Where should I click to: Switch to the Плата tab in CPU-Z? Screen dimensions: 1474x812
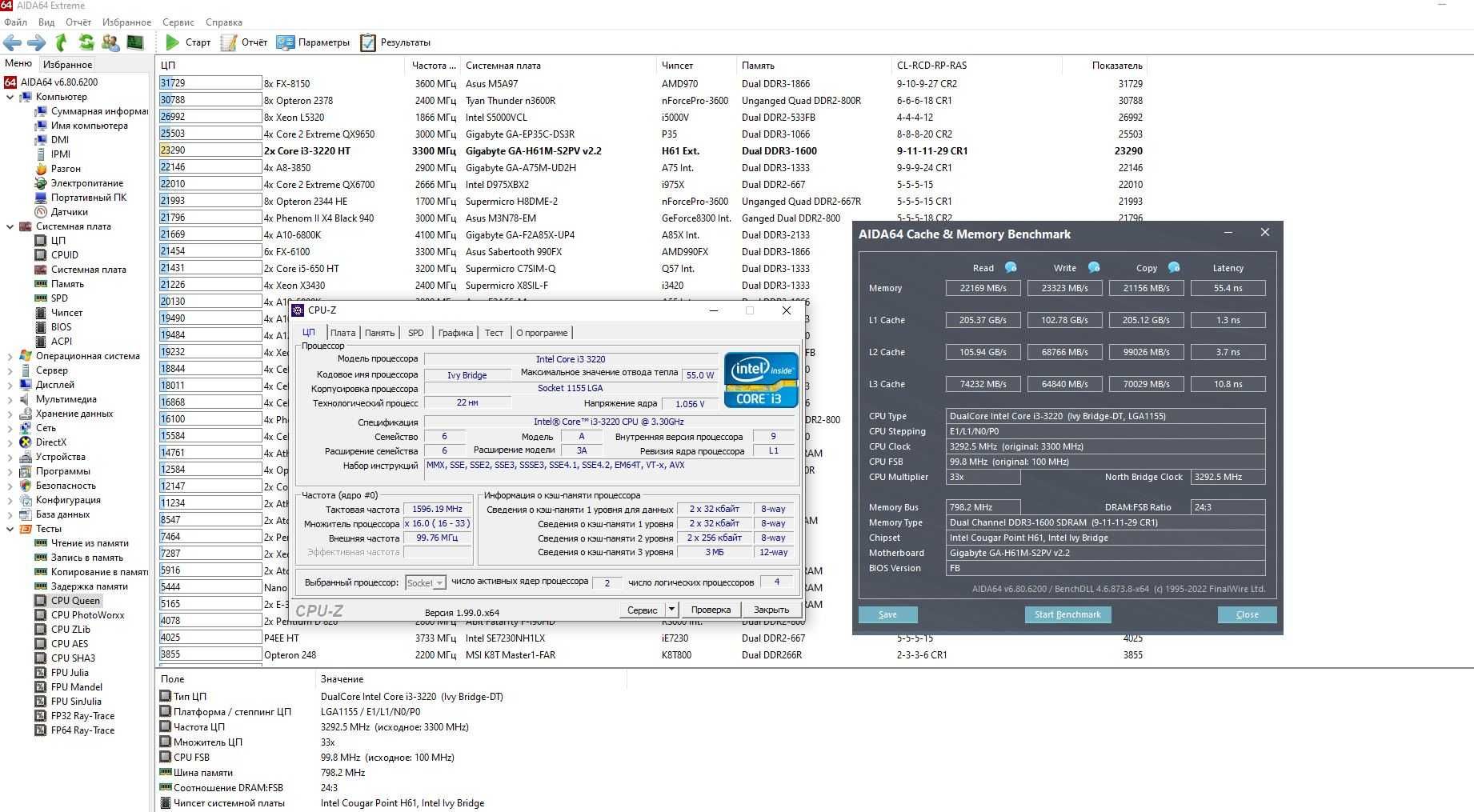[x=342, y=333]
